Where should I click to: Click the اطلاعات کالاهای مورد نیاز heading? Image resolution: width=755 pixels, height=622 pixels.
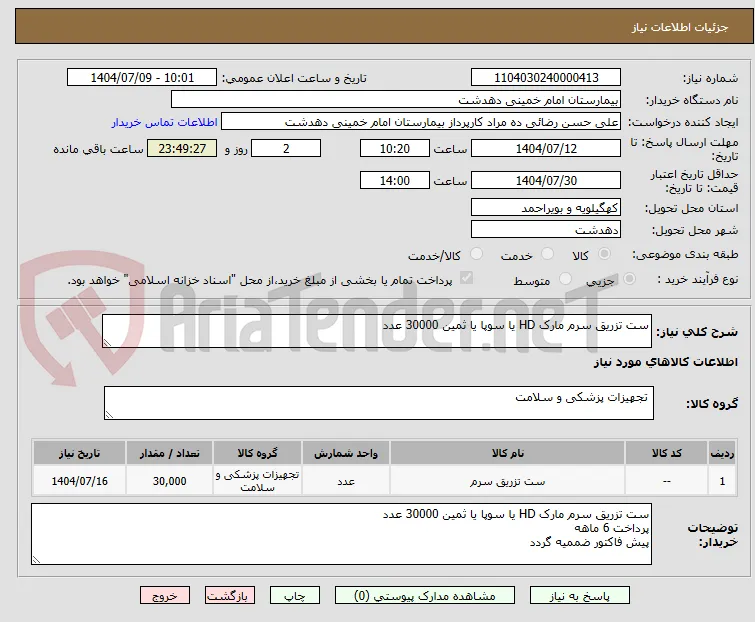click(665, 362)
